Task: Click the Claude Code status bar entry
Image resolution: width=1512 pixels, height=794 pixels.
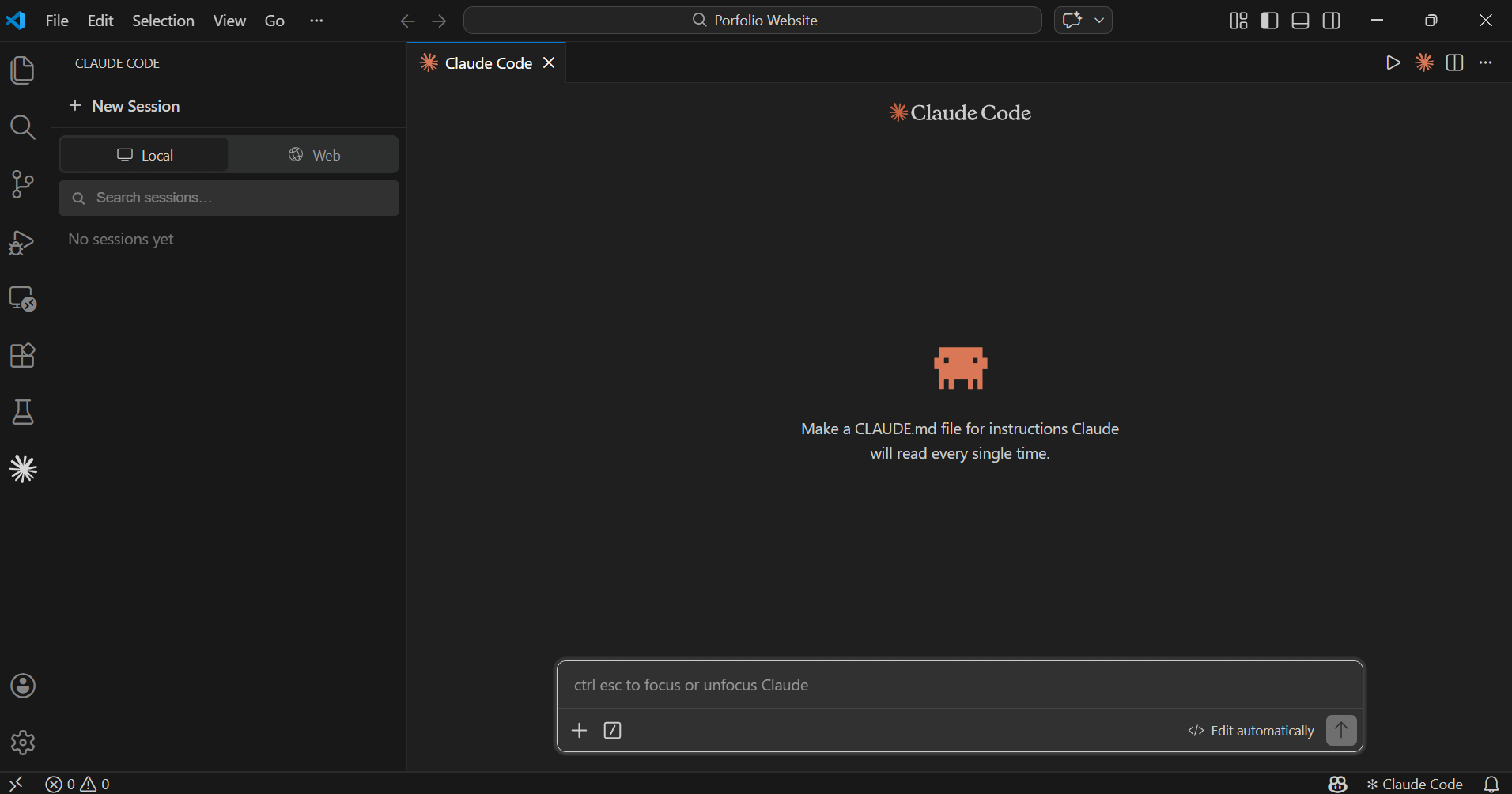Action: click(1415, 784)
